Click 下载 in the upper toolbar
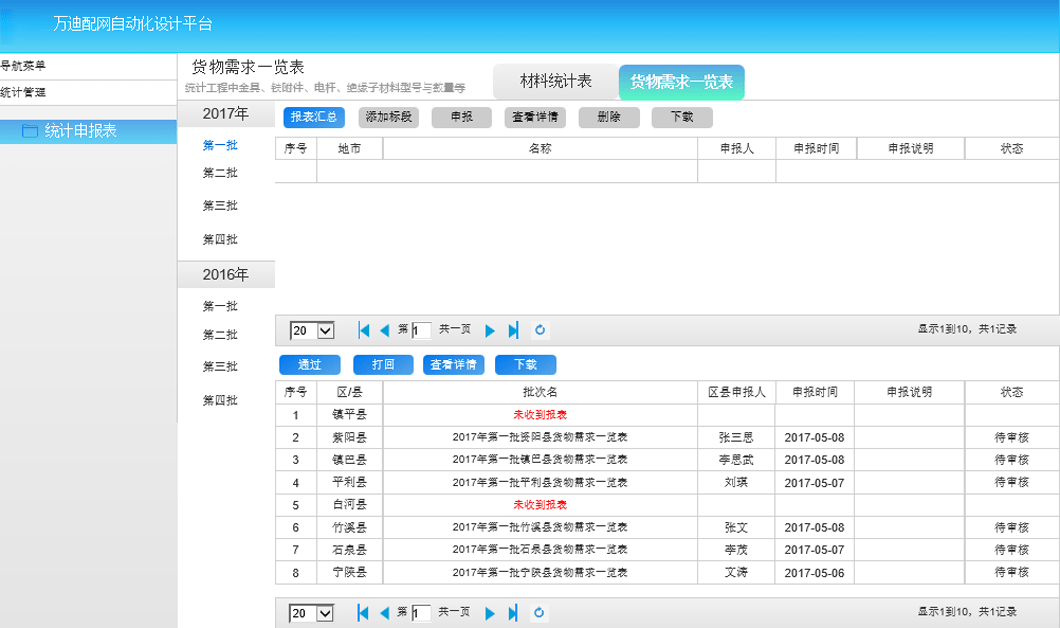 (682, 117)
